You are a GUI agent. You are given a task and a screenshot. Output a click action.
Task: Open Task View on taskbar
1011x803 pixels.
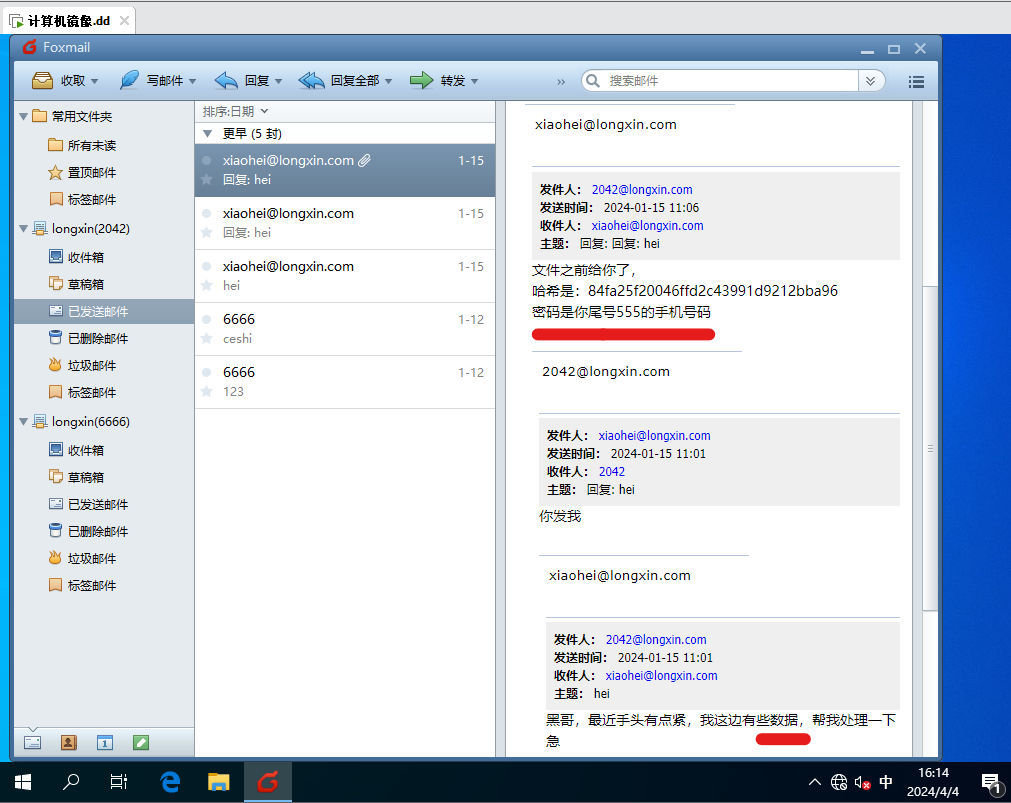click(x=119, y=782)
